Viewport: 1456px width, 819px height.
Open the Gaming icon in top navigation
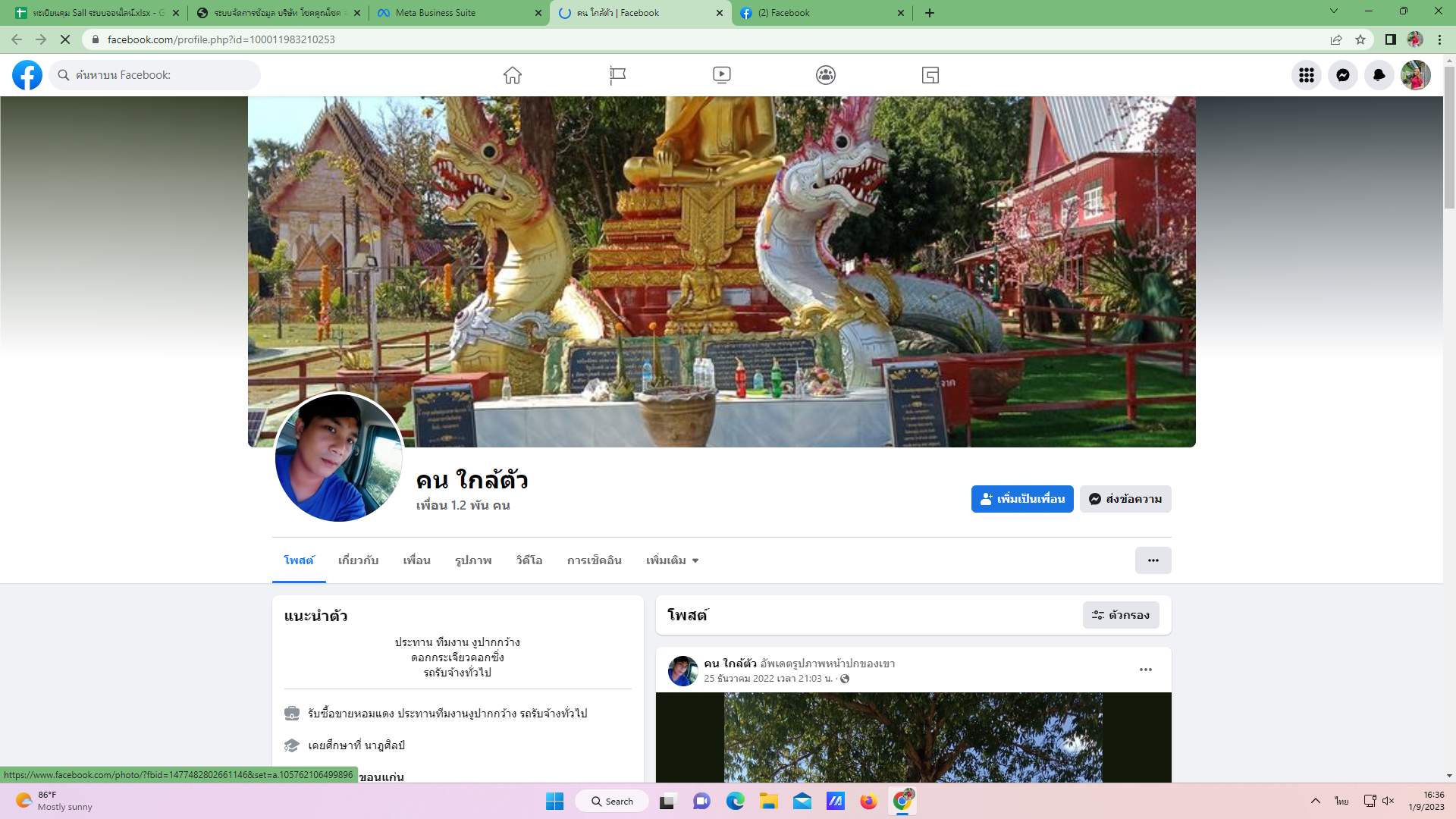coord(930,75)
